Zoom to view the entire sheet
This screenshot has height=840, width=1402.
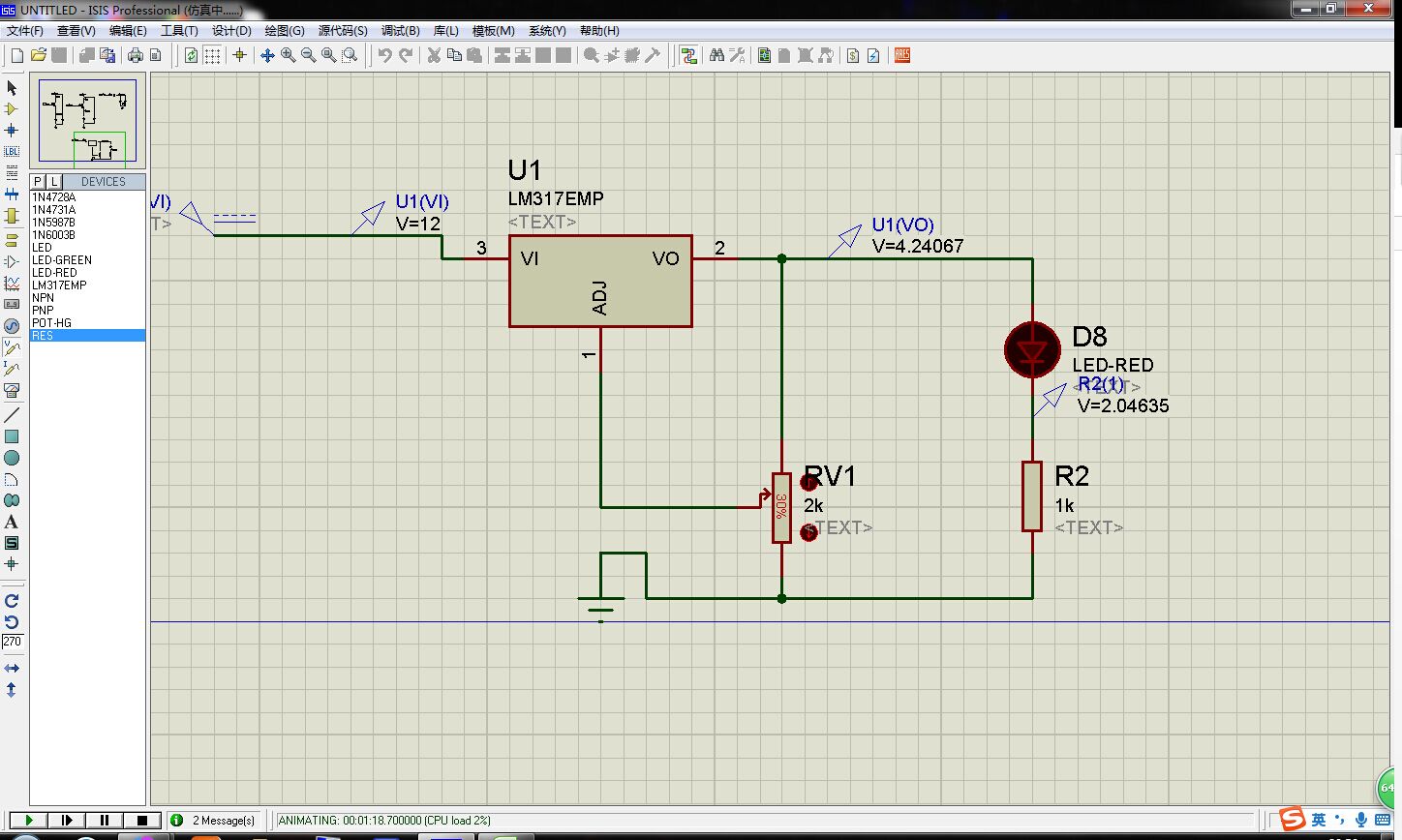328,55
